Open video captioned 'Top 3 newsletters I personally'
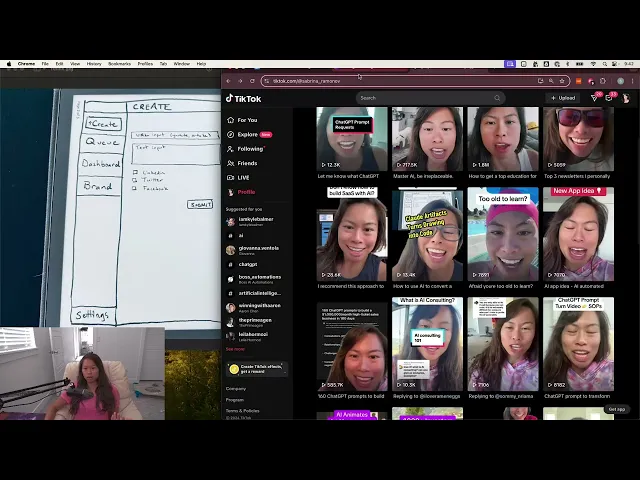 tap(578, 139)
